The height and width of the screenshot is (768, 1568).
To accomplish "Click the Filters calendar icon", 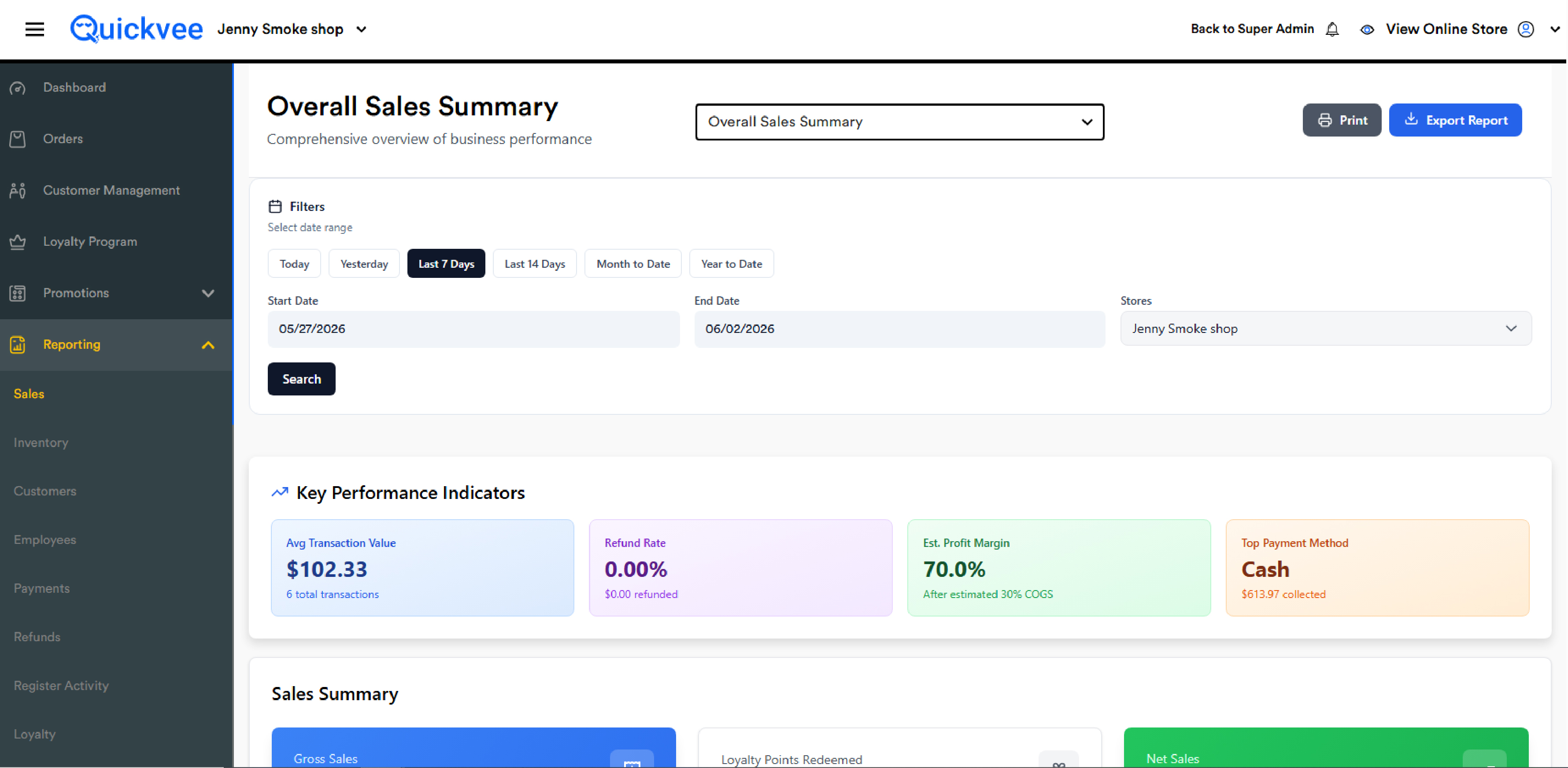I will (275, 206).
